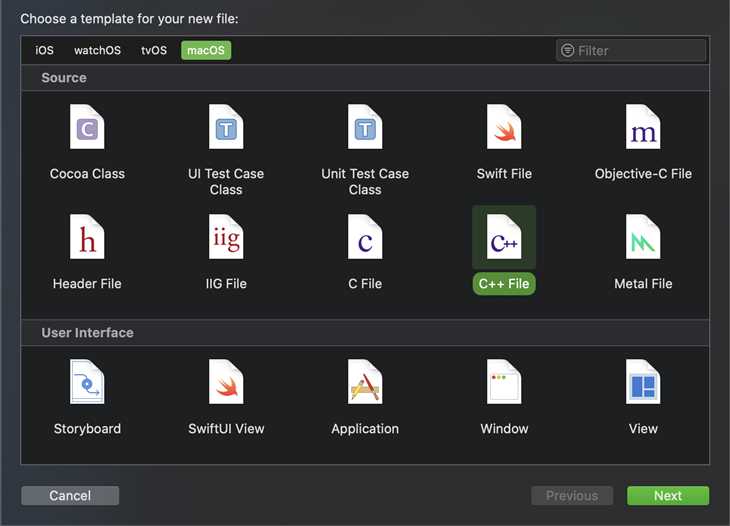Screen dimensions: 730x526
Task: Select the Cocoa Class template icon
Action: tap(87, 127)
